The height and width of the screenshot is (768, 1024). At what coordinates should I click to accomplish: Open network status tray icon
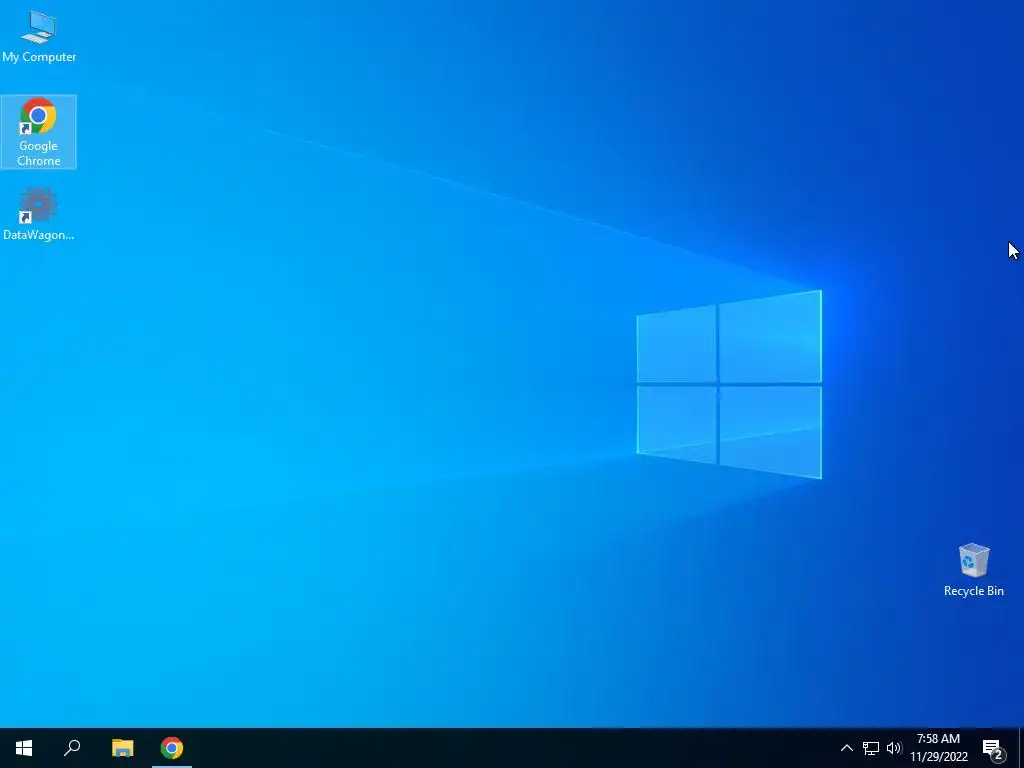pos(871,748)
